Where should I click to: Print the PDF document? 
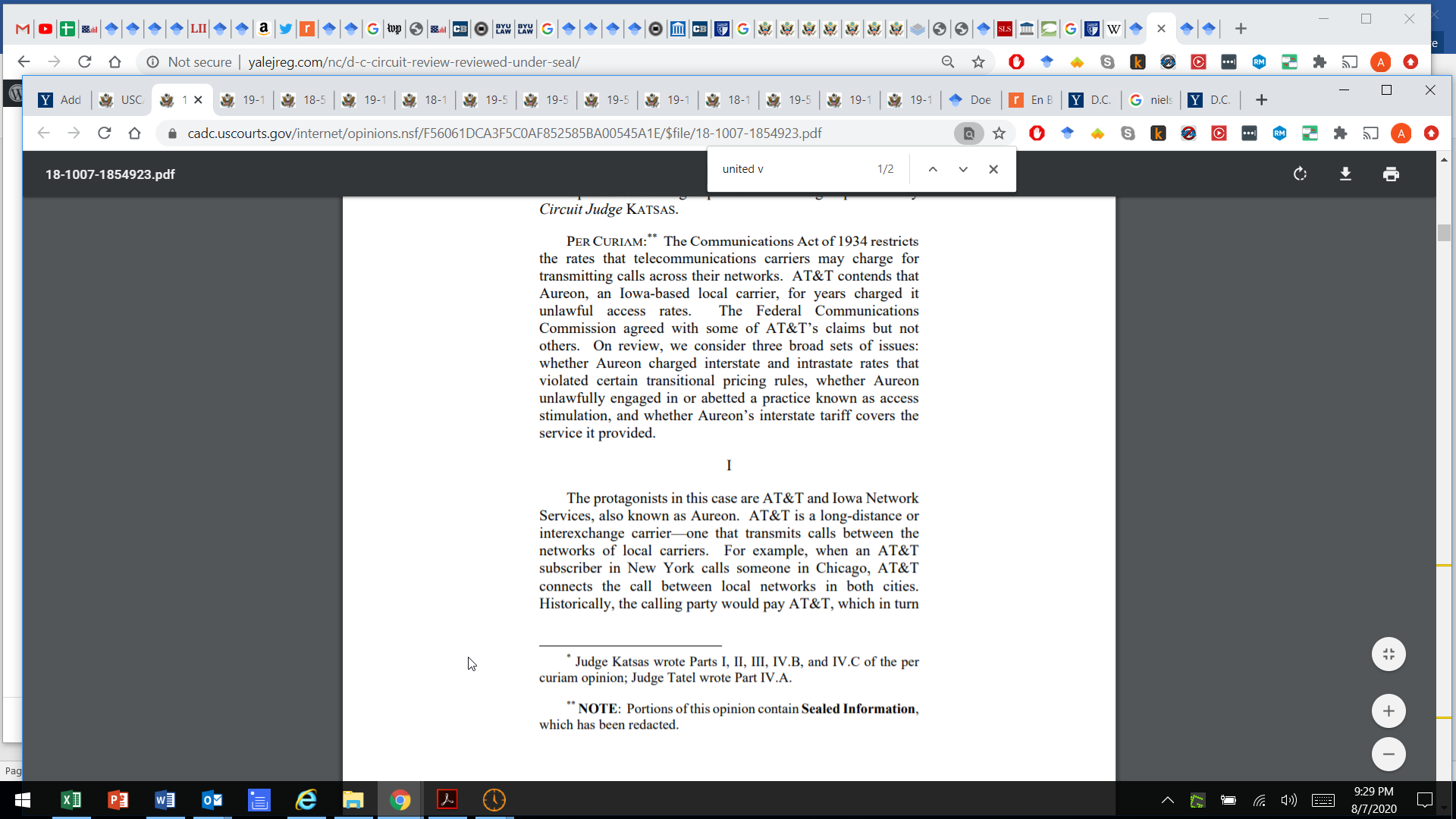tap(1391, 174)
